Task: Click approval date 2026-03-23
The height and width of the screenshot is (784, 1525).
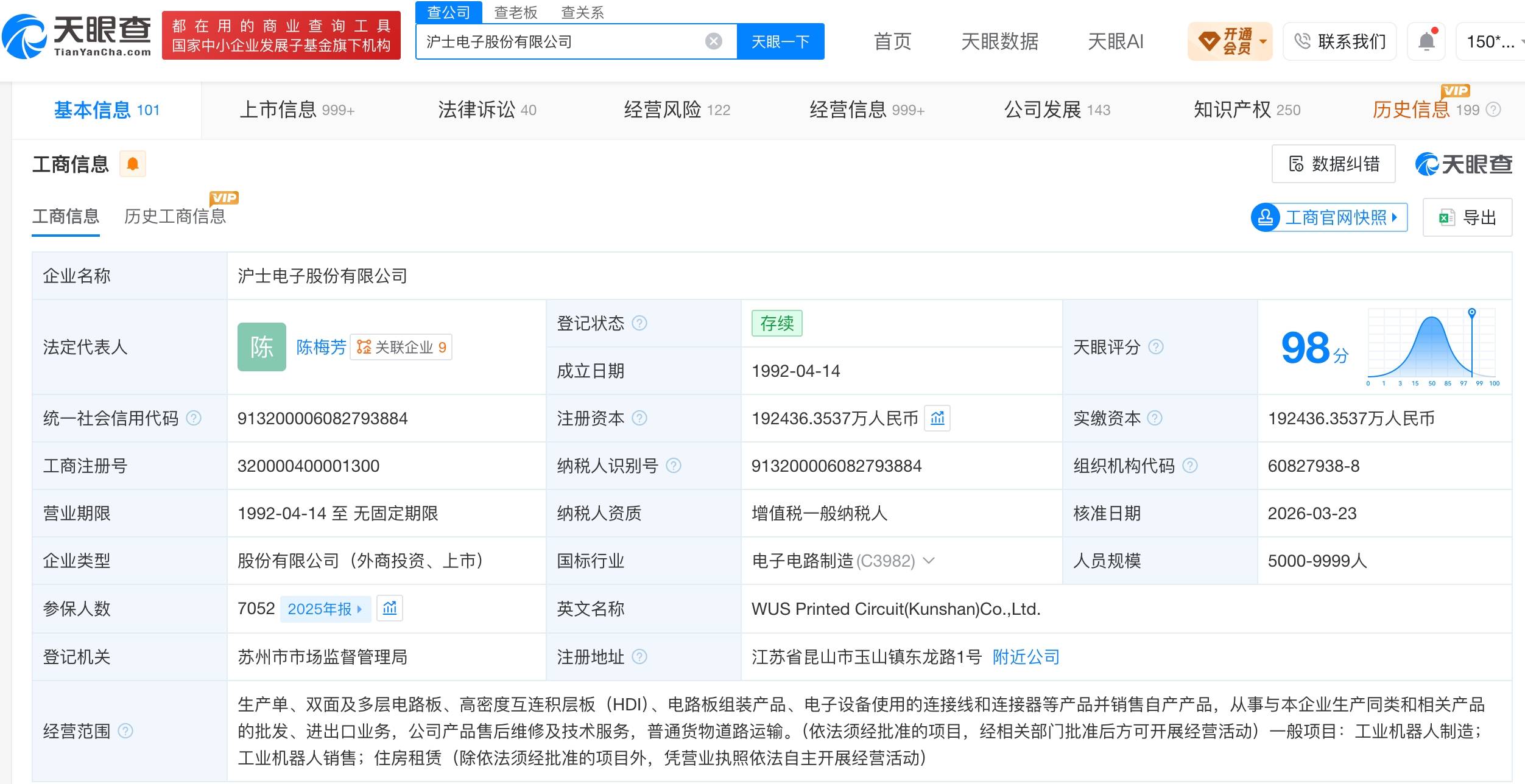Action: 1312,513
